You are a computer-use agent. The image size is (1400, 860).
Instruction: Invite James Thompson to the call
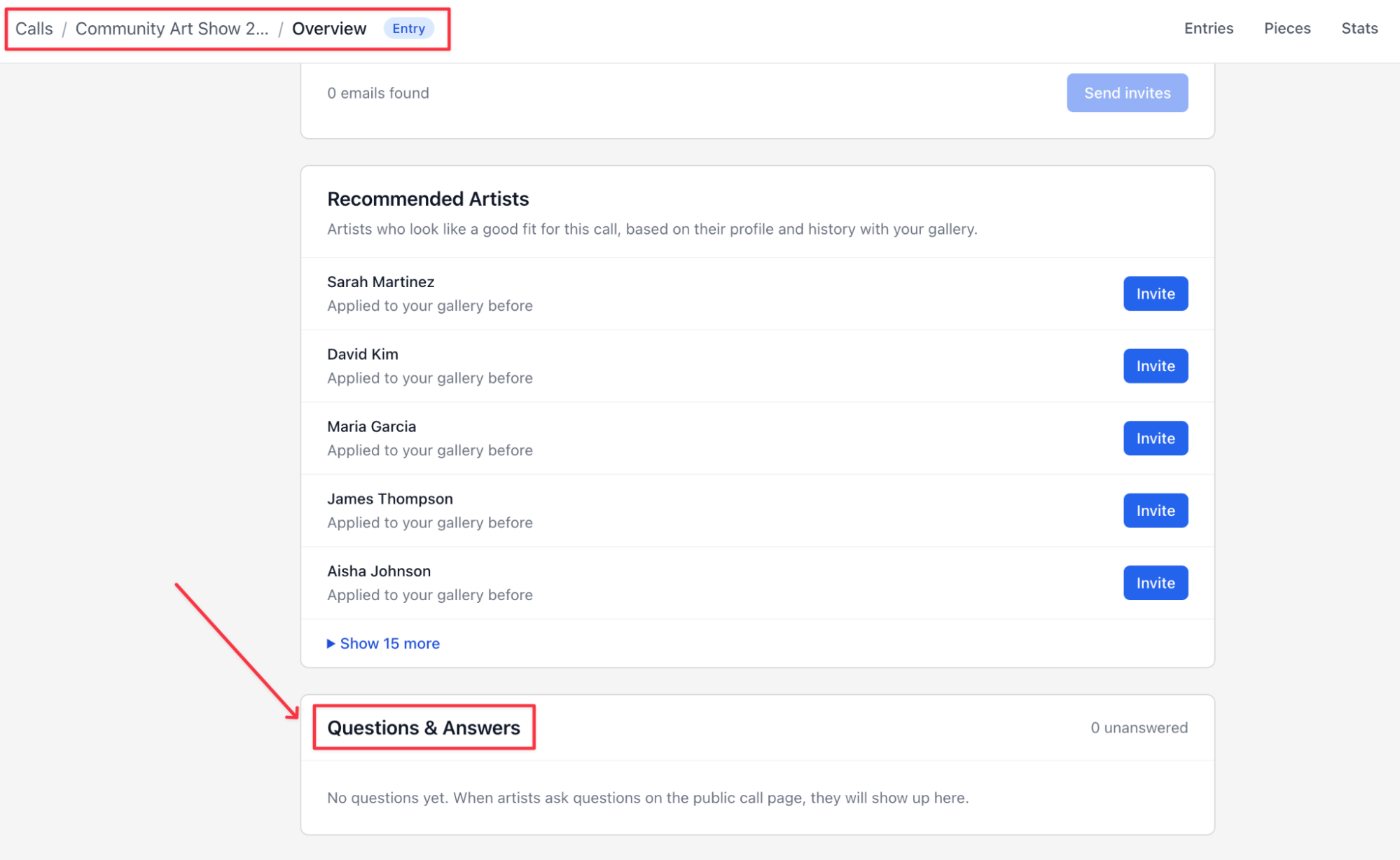coord(1156,511)
